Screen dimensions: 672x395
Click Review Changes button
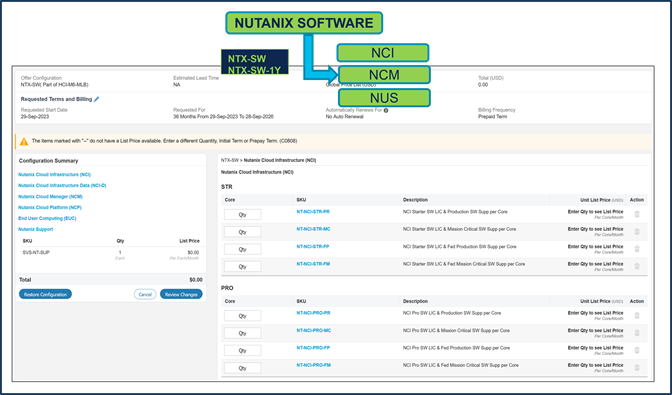click(181, 294)
